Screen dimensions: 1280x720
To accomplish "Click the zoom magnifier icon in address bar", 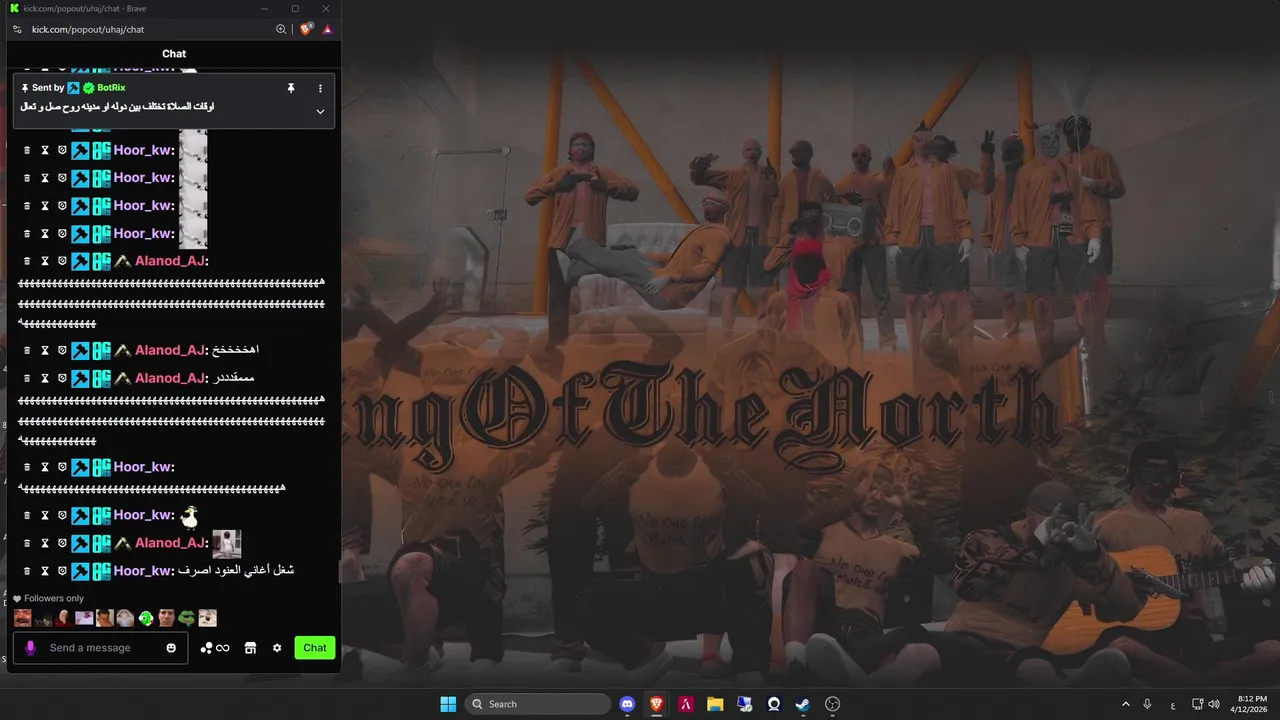I will pos(281,30).
